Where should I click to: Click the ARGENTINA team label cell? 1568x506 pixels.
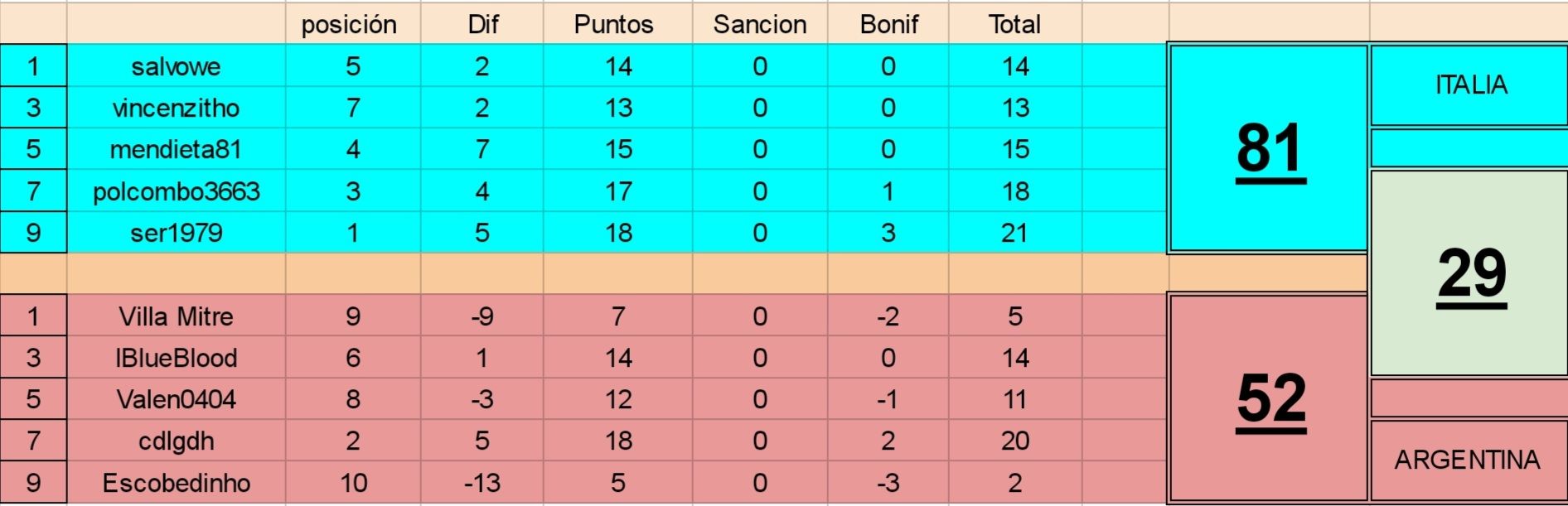click(1469, 460)
